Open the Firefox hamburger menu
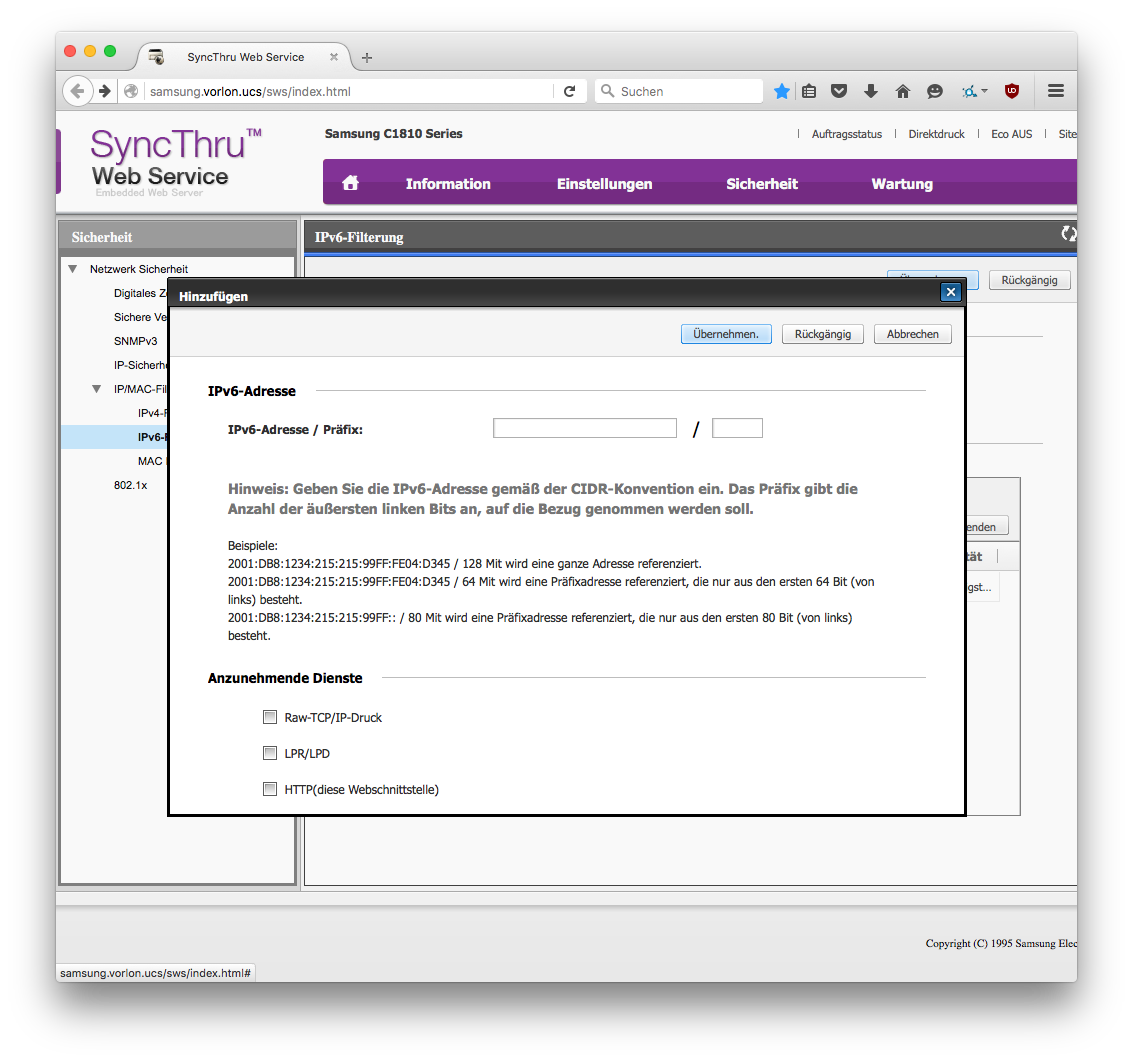Screen dimensions: 1133x1062 (1055, 91)
